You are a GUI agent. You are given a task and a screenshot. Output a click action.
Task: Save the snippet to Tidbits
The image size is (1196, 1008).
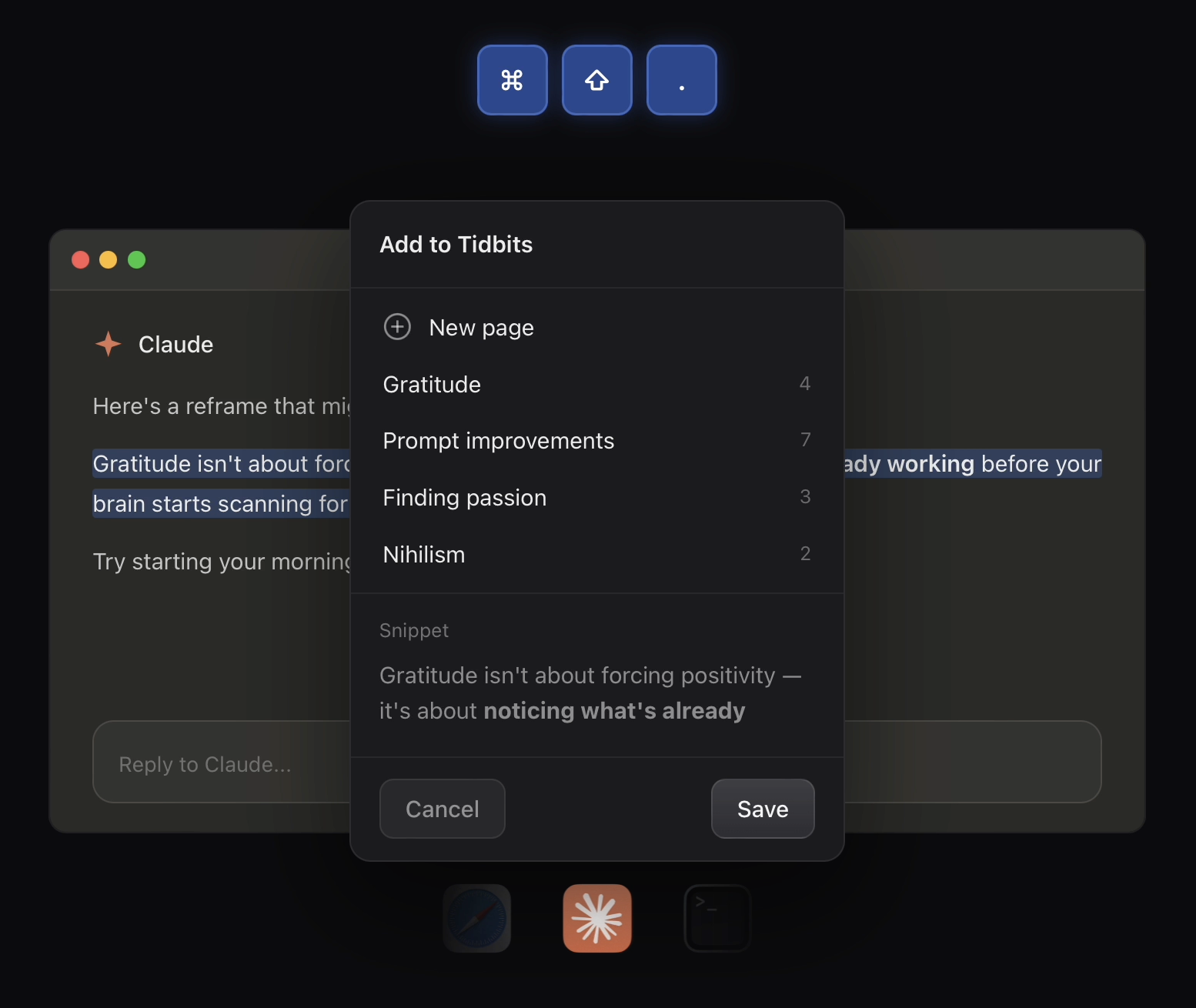coord(763,809)
